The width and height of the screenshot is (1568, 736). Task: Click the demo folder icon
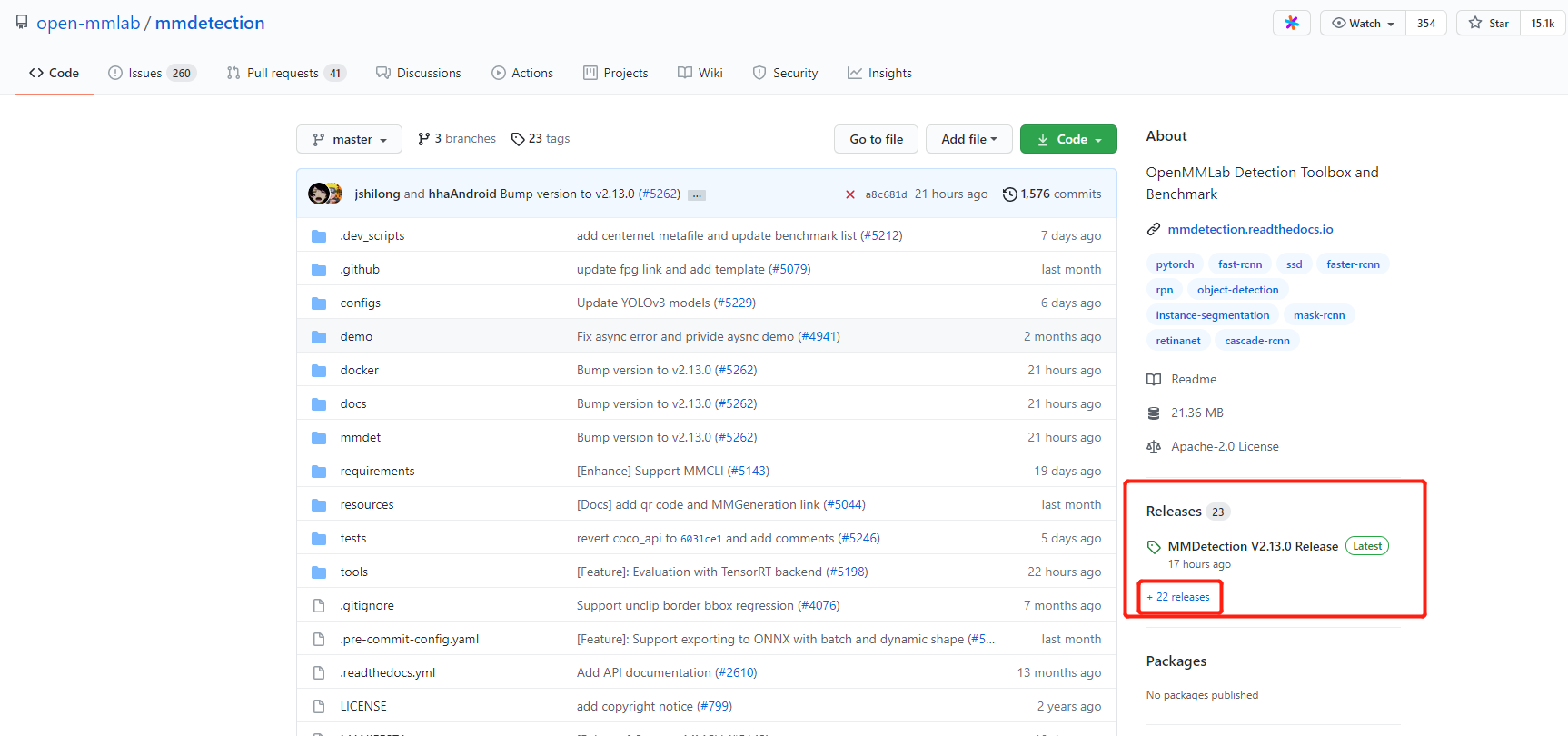tap(319, 337)
